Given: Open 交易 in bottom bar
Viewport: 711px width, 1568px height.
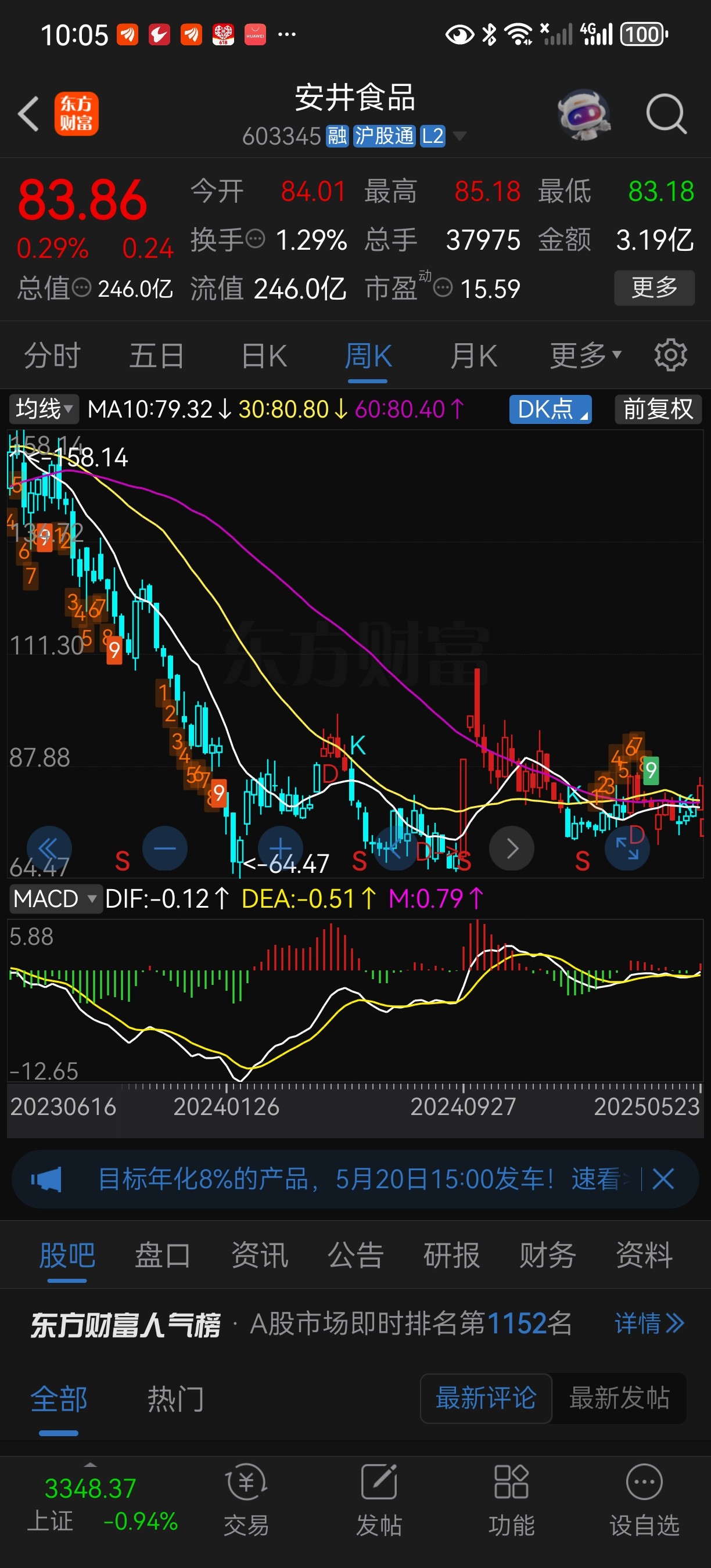Looking at the screenshot, I should (246, 1501).
